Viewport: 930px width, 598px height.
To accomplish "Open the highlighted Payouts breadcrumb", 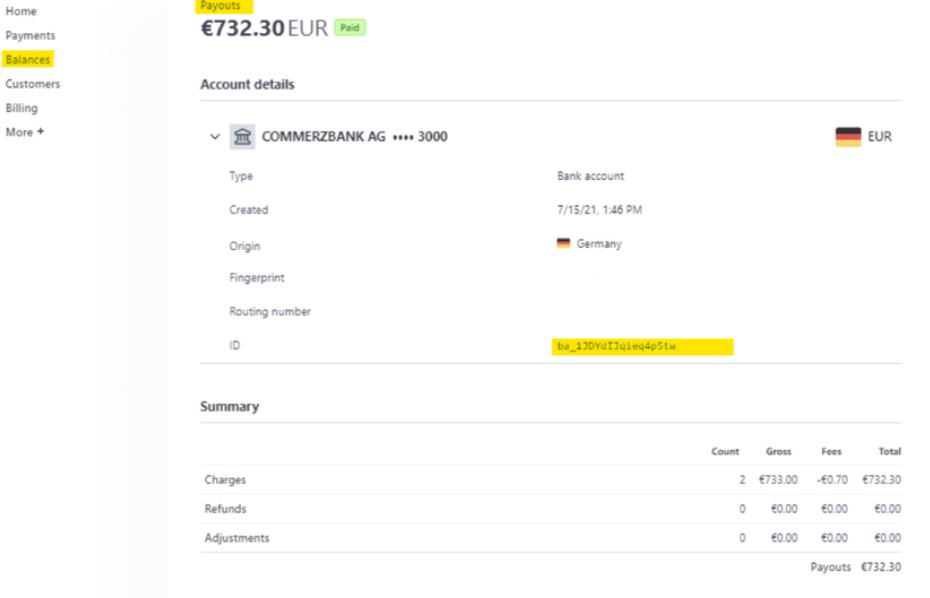I will tap(223, 7).
